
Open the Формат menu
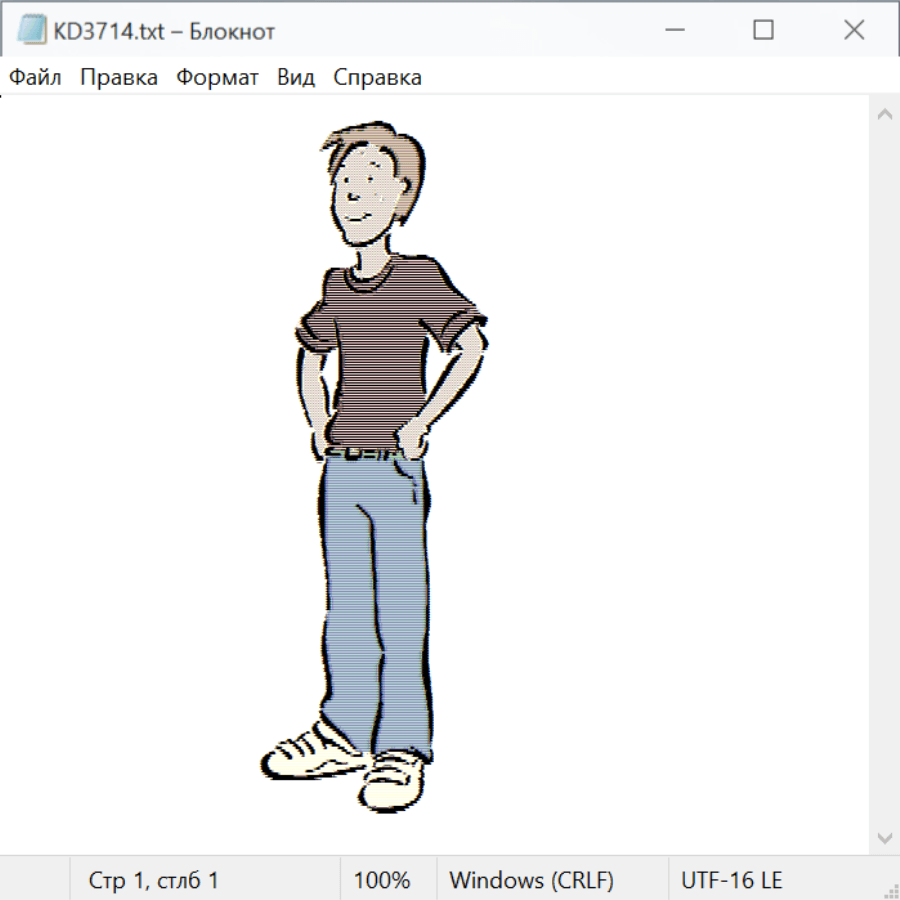click(217, 78)
